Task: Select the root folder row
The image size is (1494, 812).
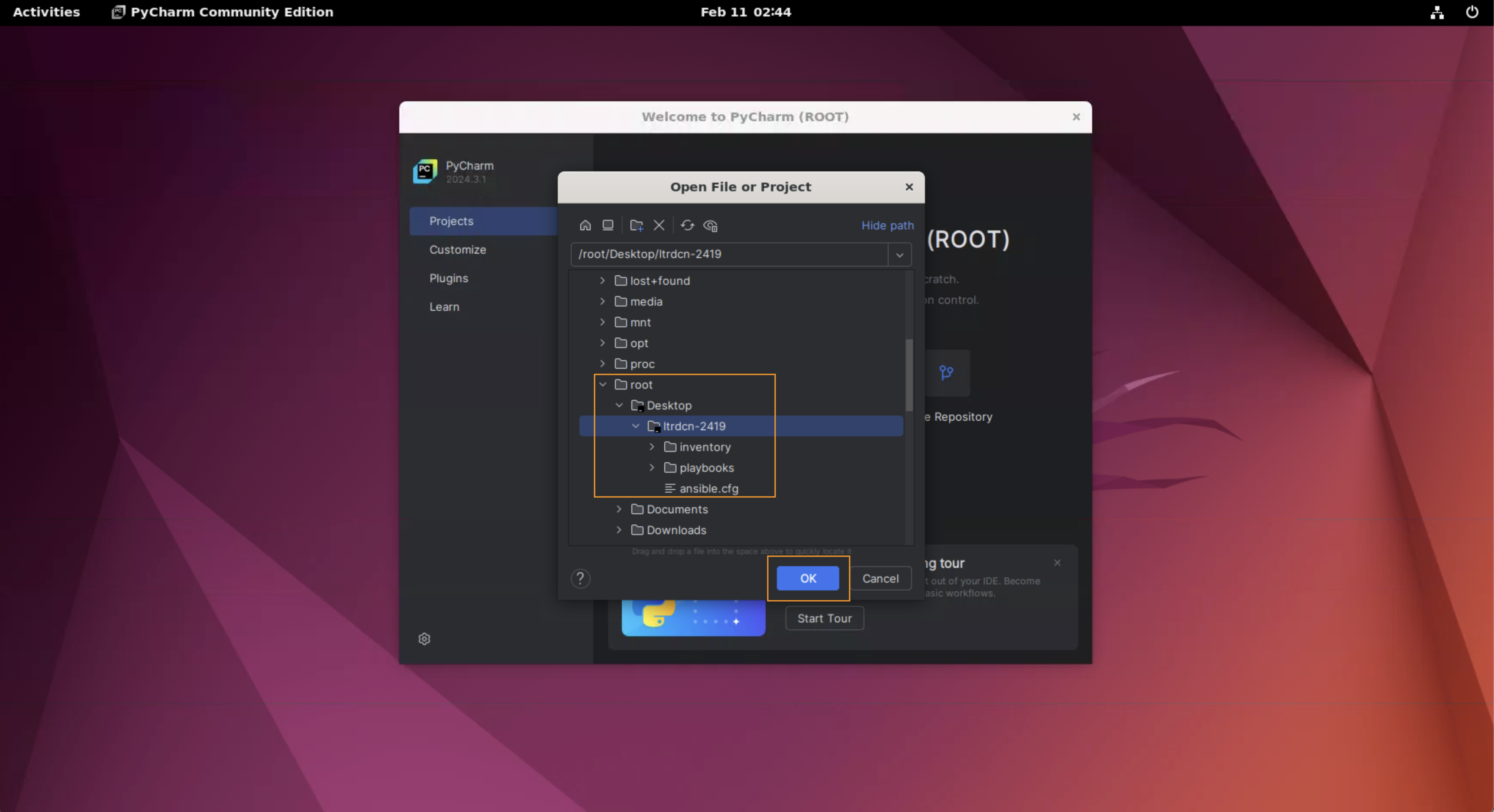Action: (x=741, y=385)
